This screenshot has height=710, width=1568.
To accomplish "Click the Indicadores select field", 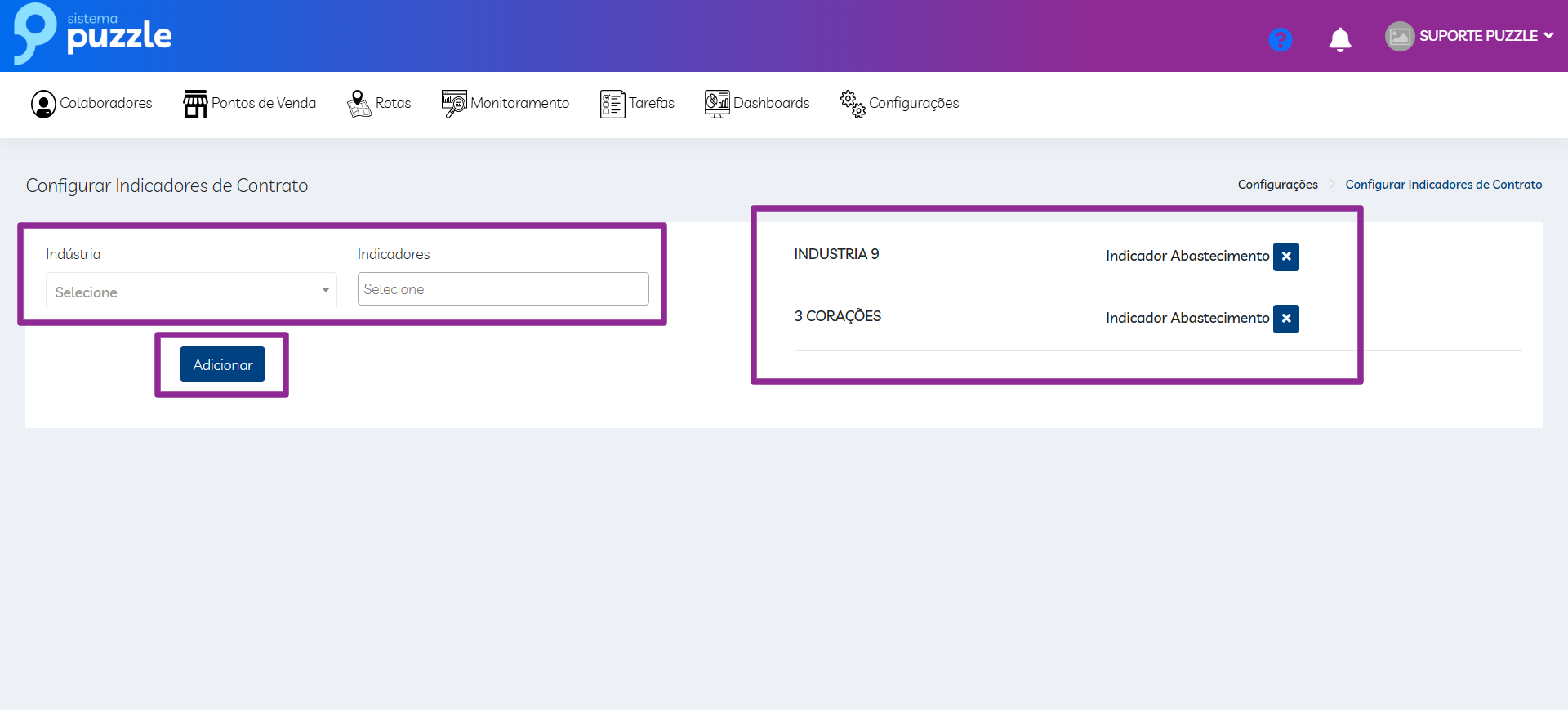I will 503,289.
